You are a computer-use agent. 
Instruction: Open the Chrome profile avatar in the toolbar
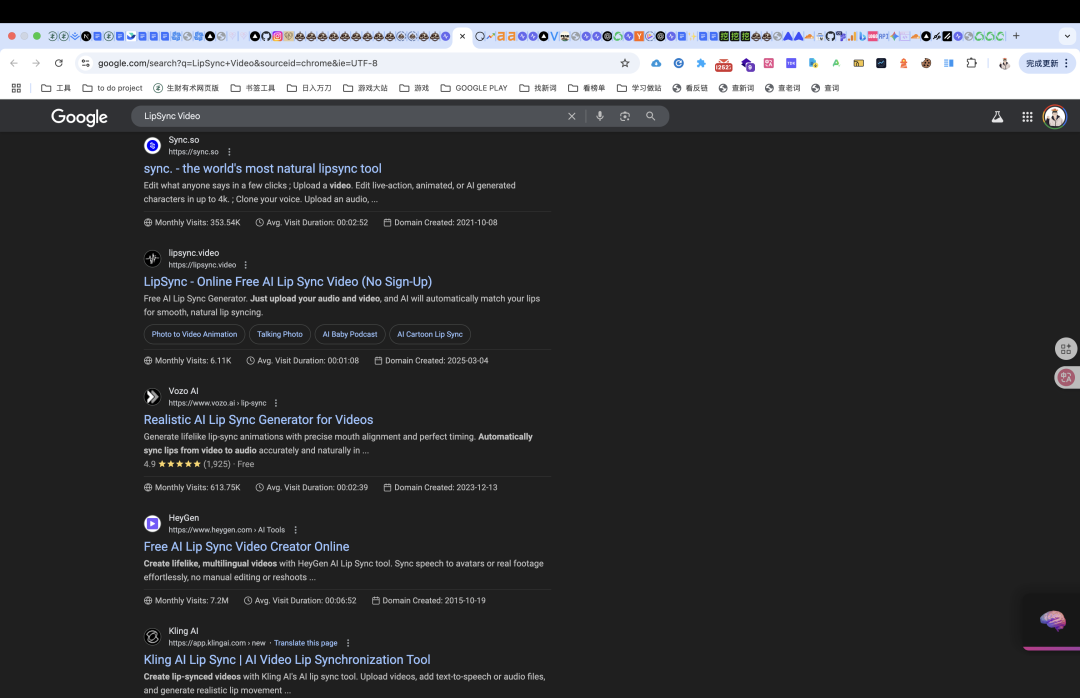(x=1004, y=63)
